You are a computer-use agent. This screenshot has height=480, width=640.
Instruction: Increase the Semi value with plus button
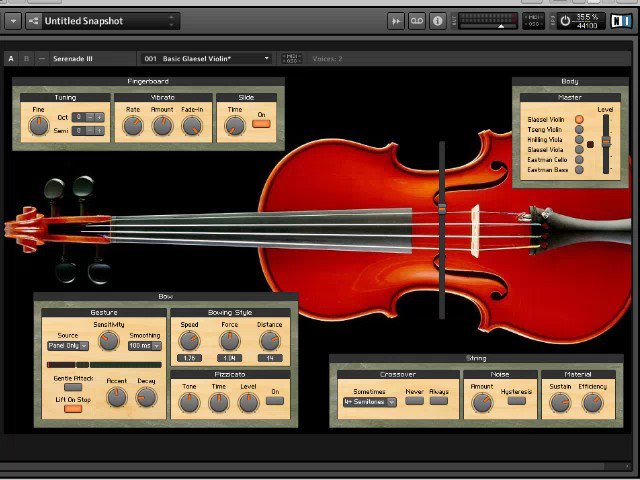pos(99,131)
